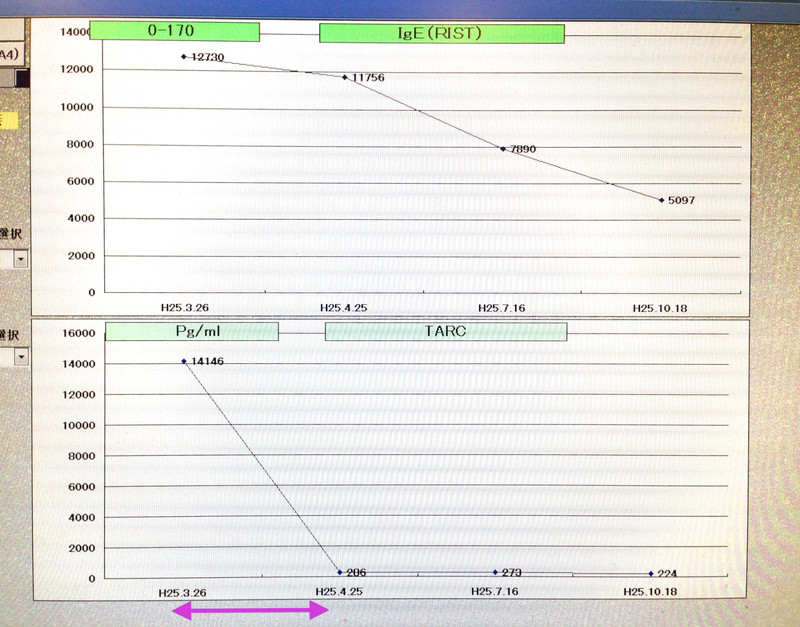Click the pink double-headed arrow annotation
Viewport: 800px width, 627px height.
[252, 609]
